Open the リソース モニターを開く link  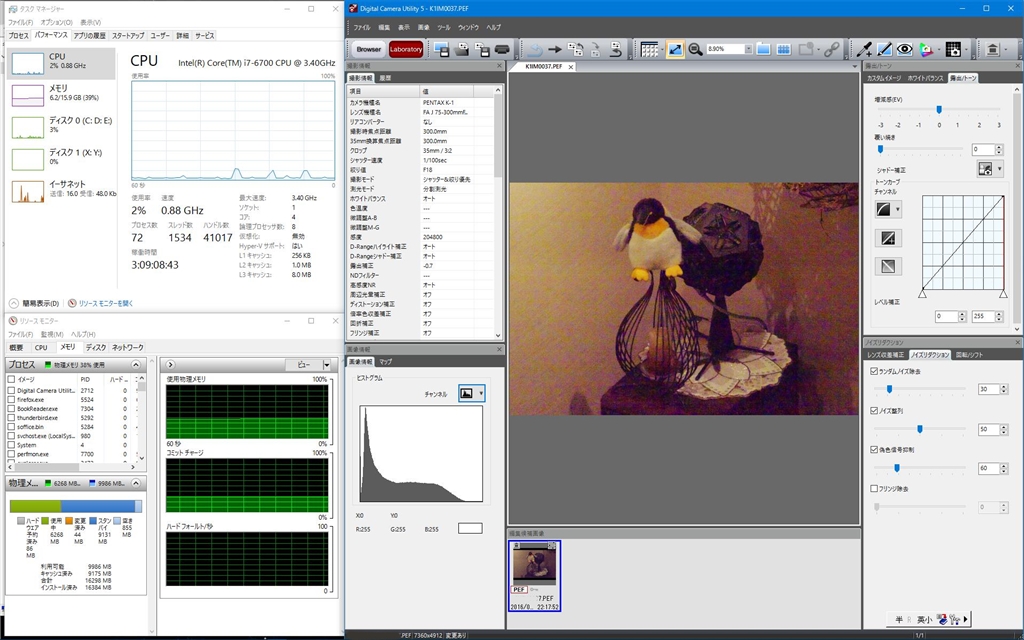pos(105,303)
